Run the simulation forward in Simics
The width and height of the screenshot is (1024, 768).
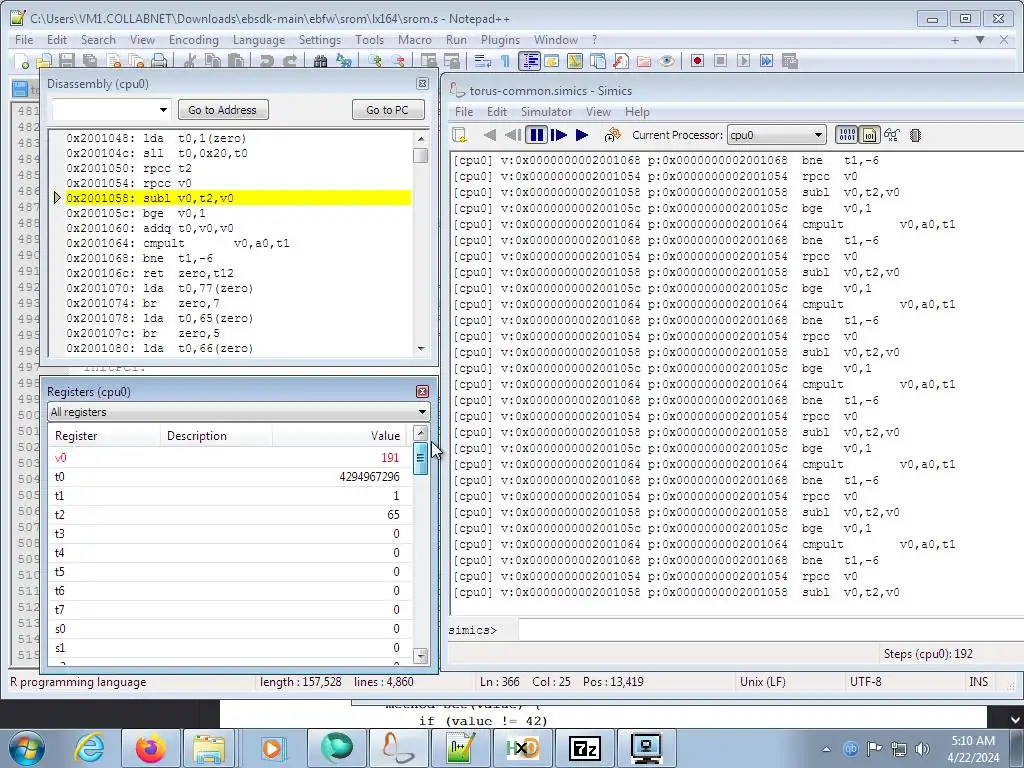click(582, 135)
